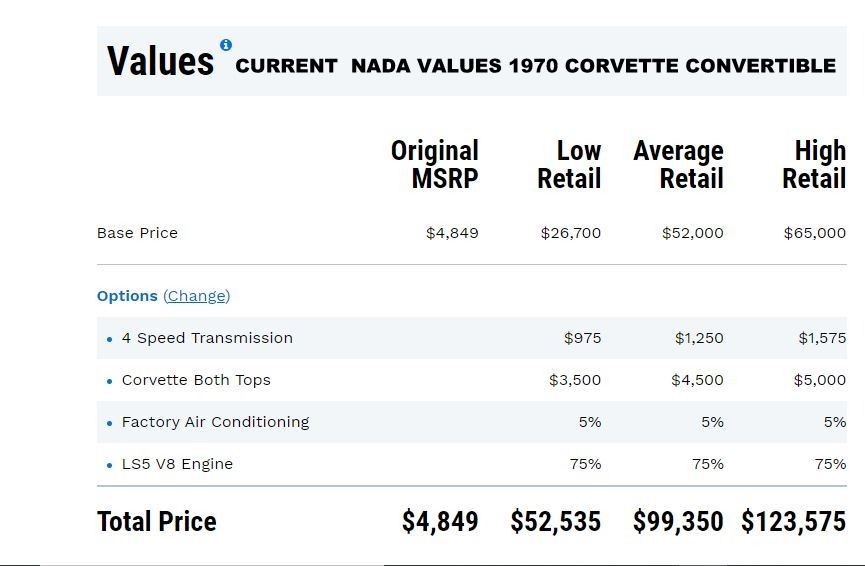Click the $123,575 total high retail value

(794, 521)
